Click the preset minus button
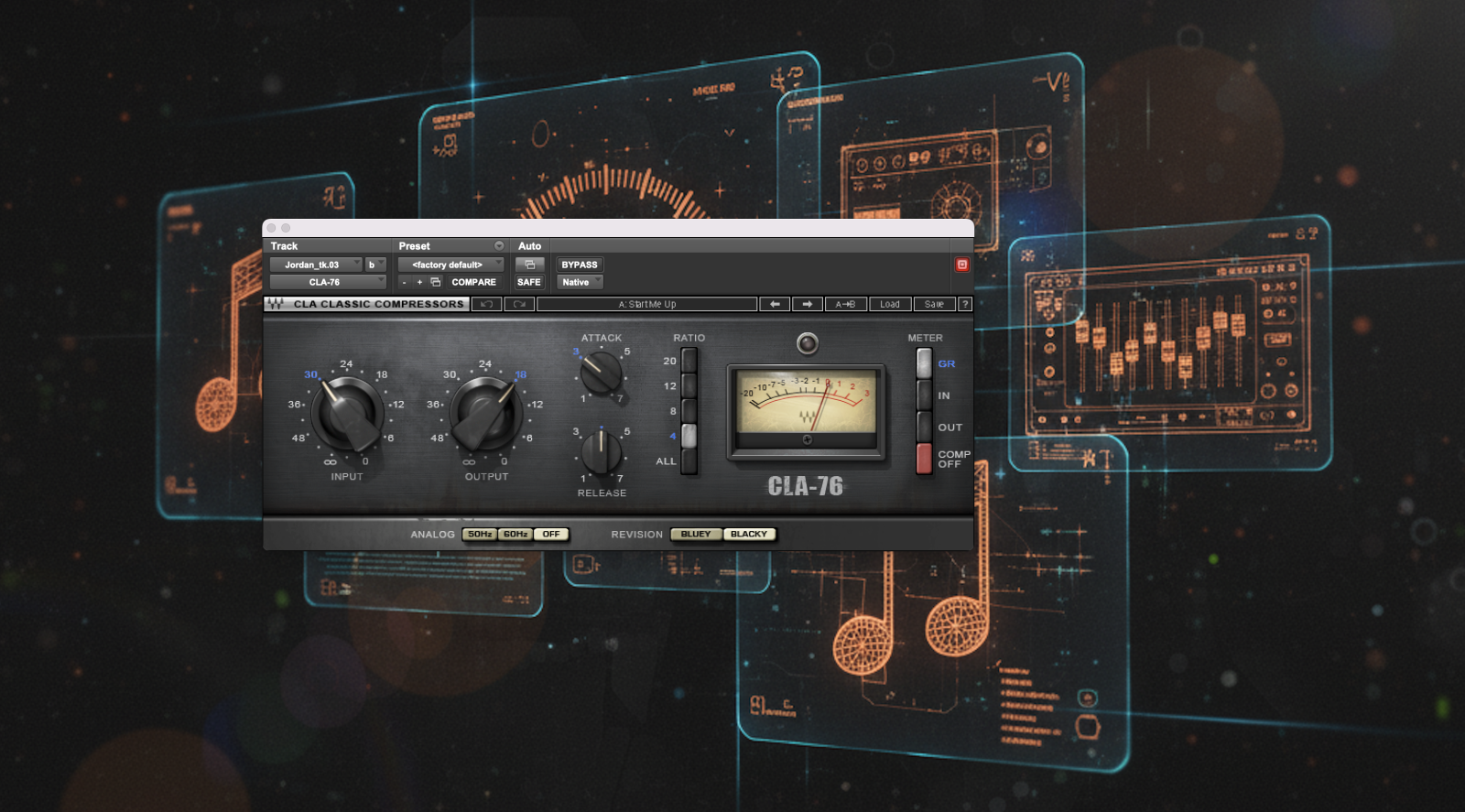This screenshot has height=812, width=1465. pyautogui.click(x=404, y=282)
